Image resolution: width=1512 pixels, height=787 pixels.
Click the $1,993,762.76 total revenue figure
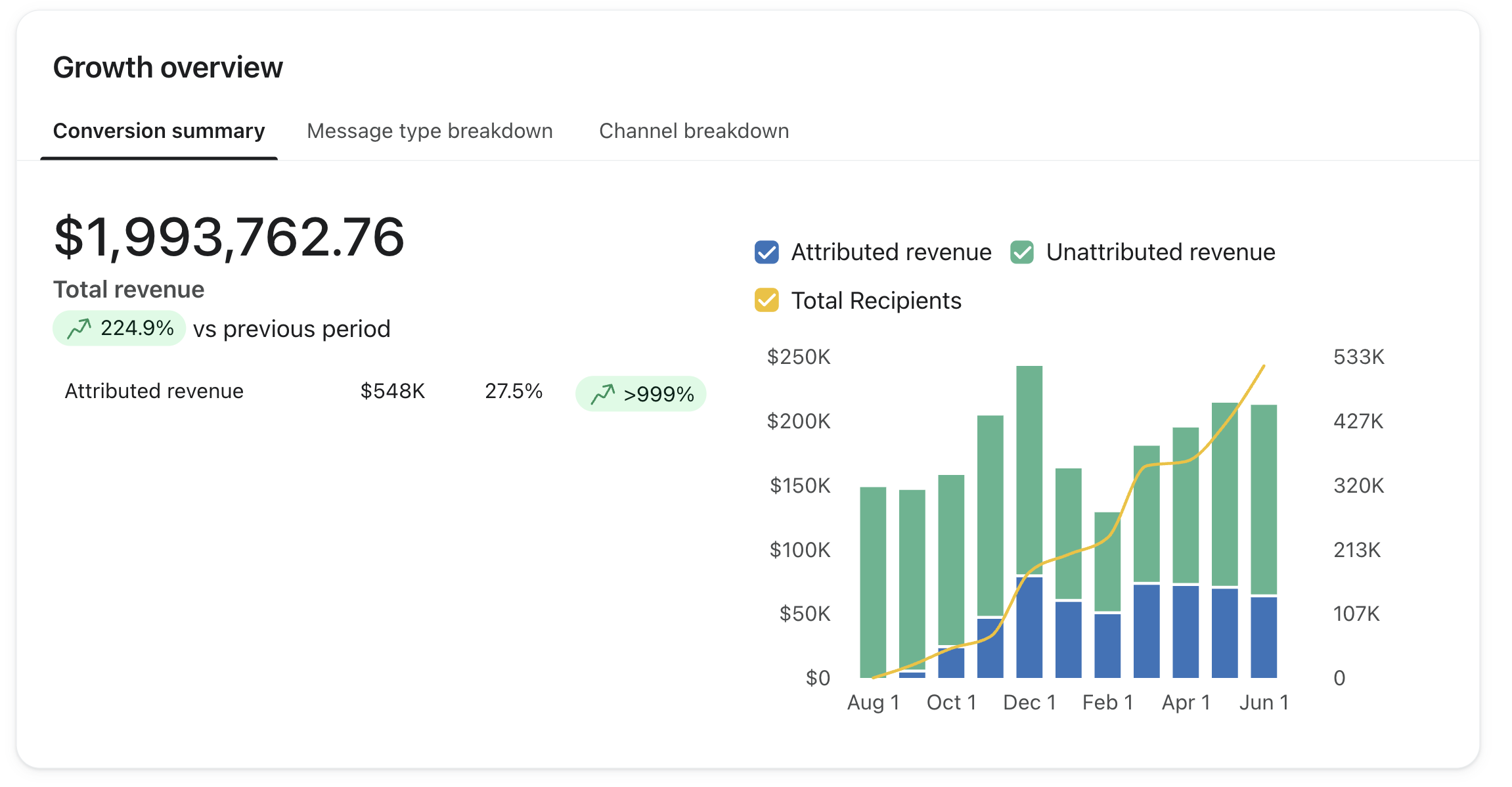229,237
